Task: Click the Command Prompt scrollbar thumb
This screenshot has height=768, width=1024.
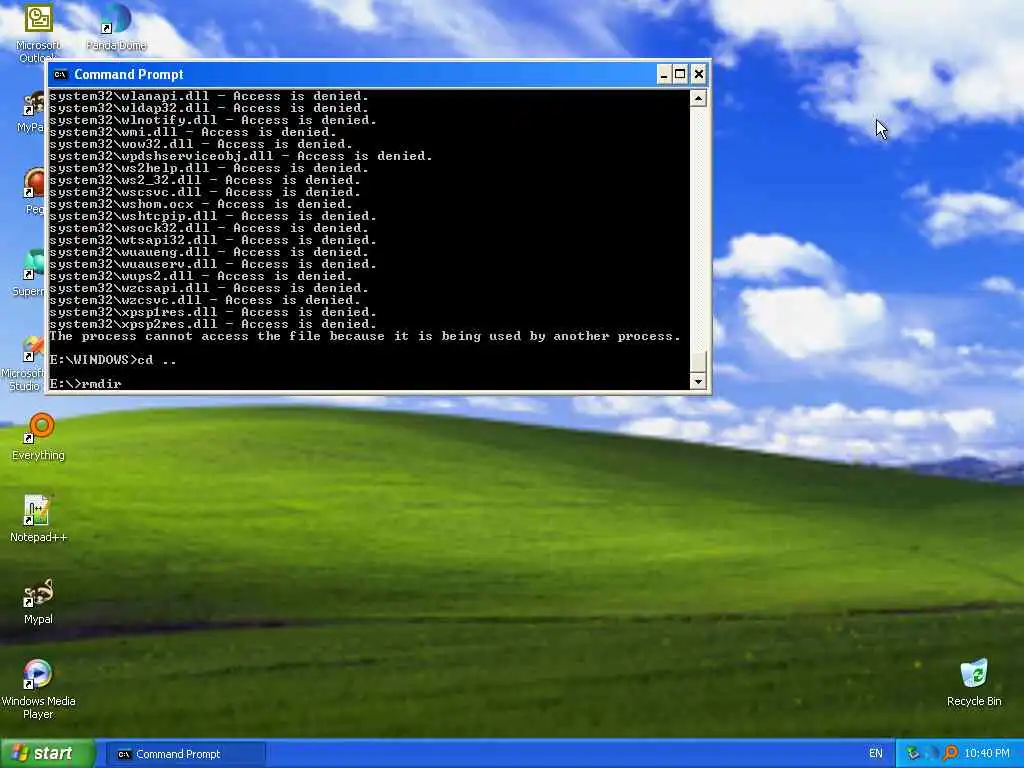Action: pos(698,362)
